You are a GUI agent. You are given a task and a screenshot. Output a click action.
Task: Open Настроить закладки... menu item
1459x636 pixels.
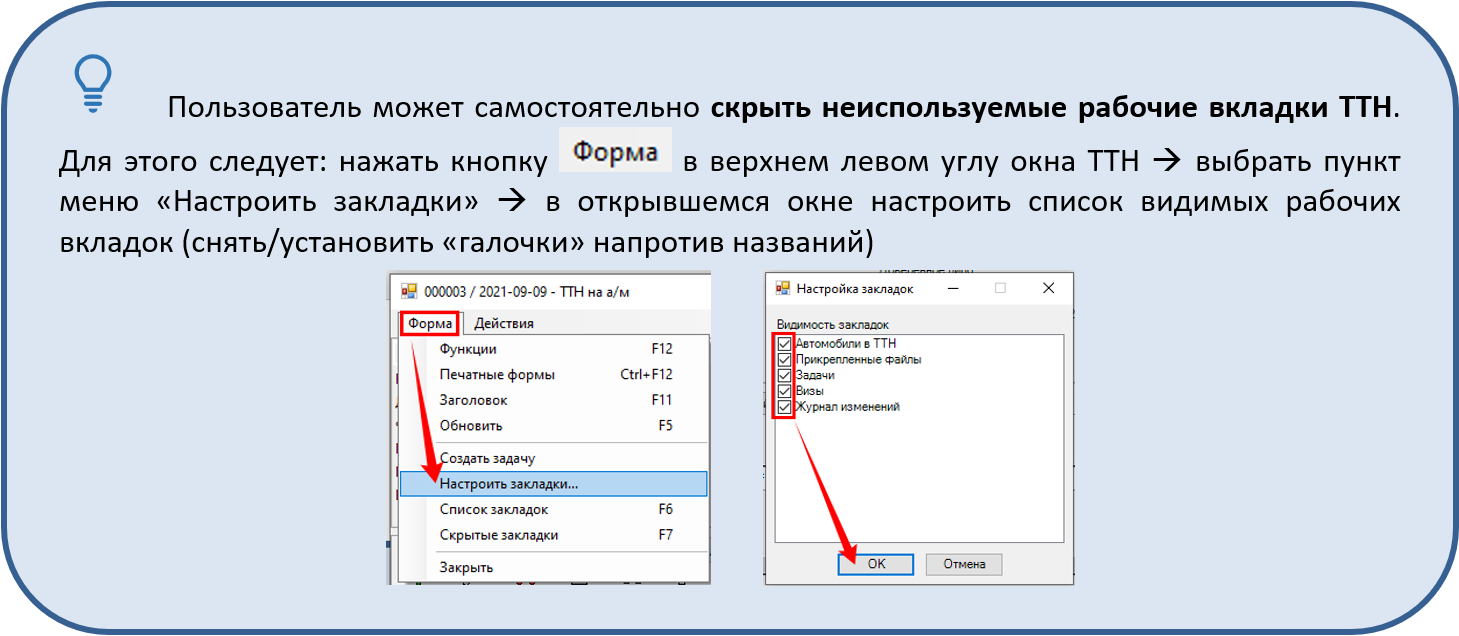pos(508,484)
